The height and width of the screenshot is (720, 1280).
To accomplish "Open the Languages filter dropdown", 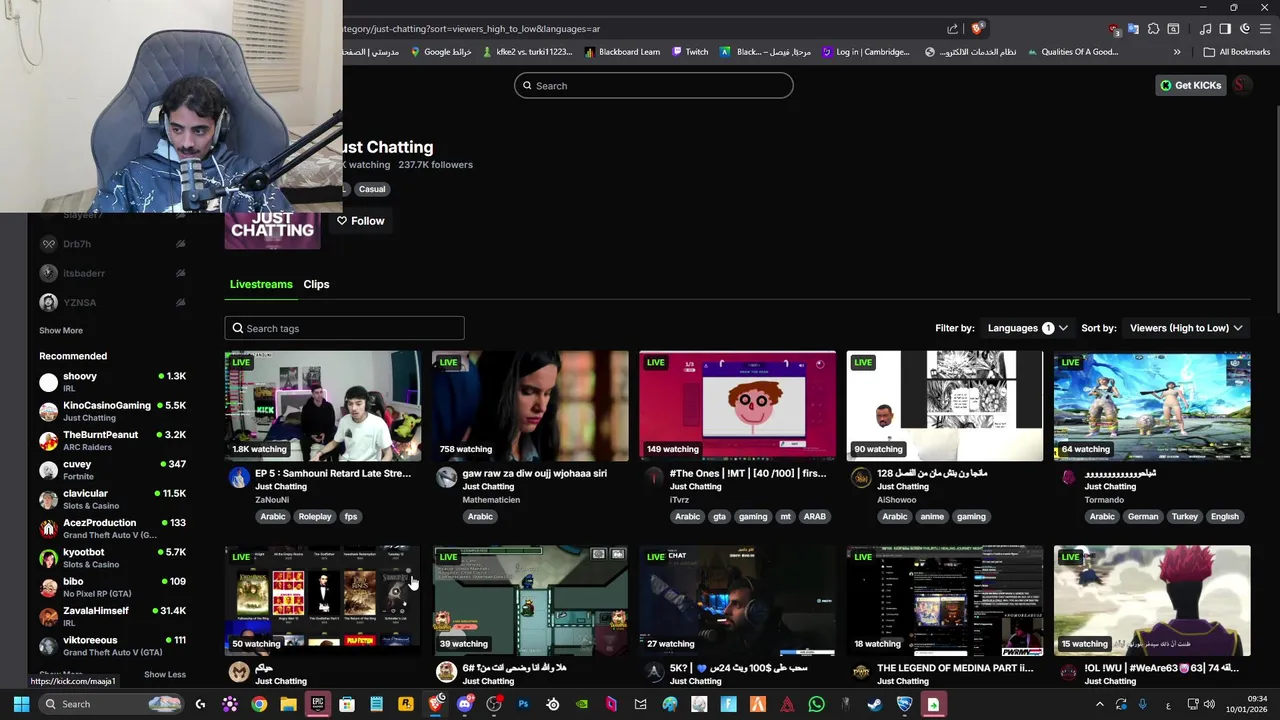I will [1027, 328].
